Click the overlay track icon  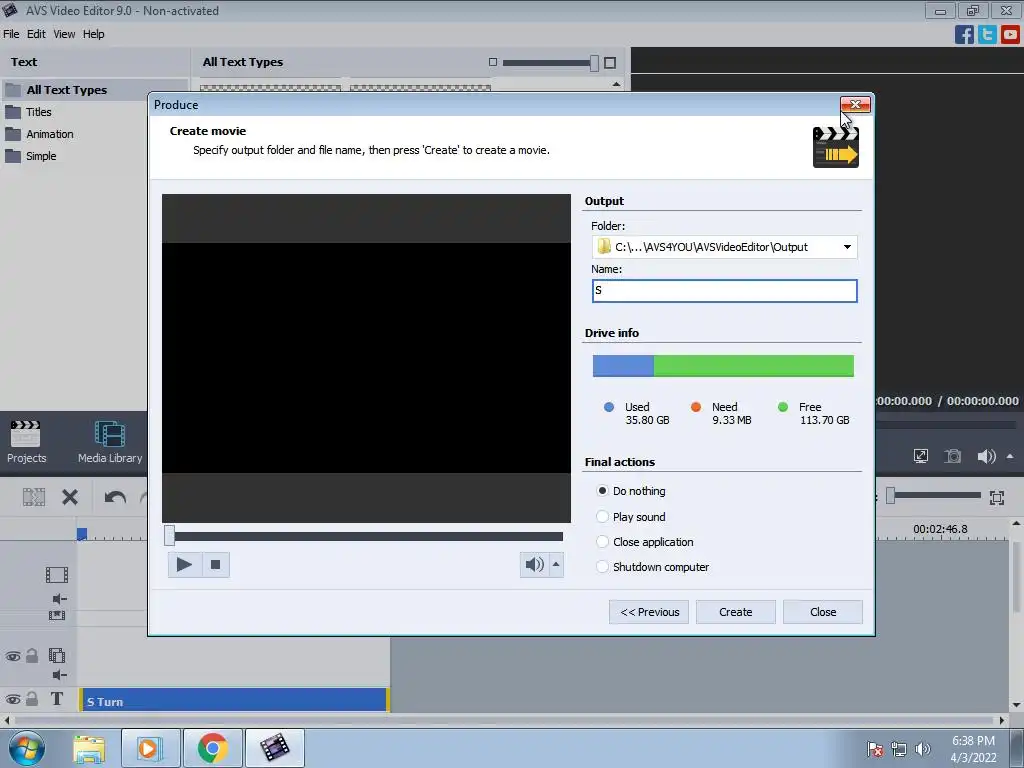pos(57,655)
